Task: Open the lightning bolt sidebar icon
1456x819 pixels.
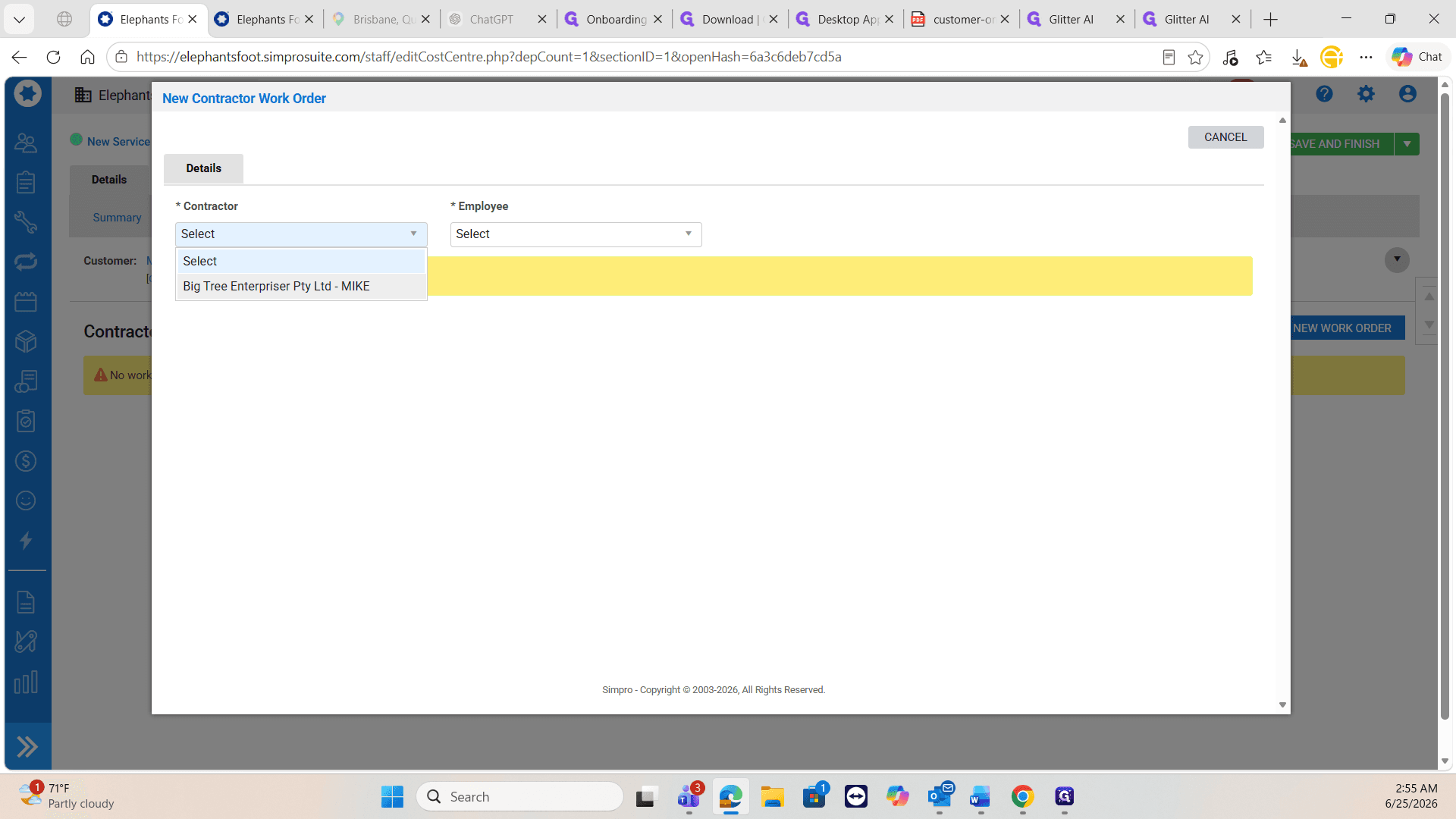Action: pos(26,541)
